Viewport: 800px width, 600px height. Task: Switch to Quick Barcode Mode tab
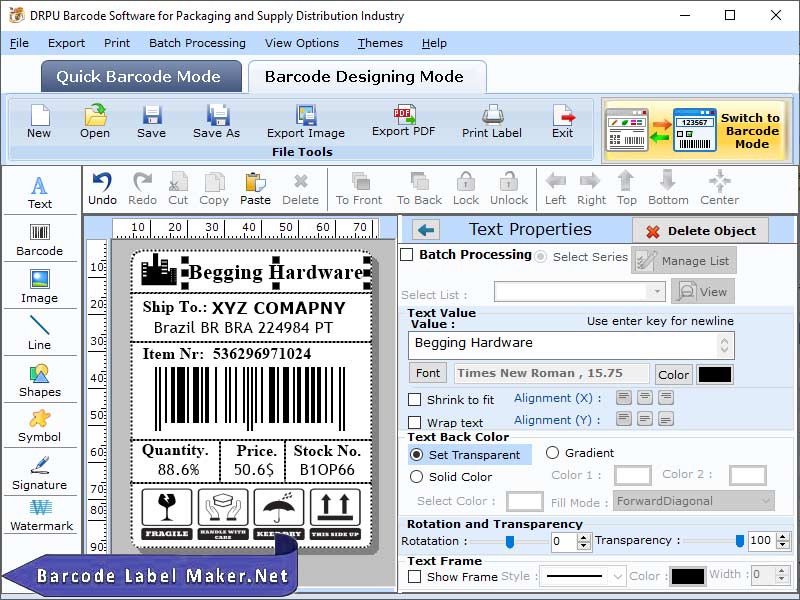[140, 76]
